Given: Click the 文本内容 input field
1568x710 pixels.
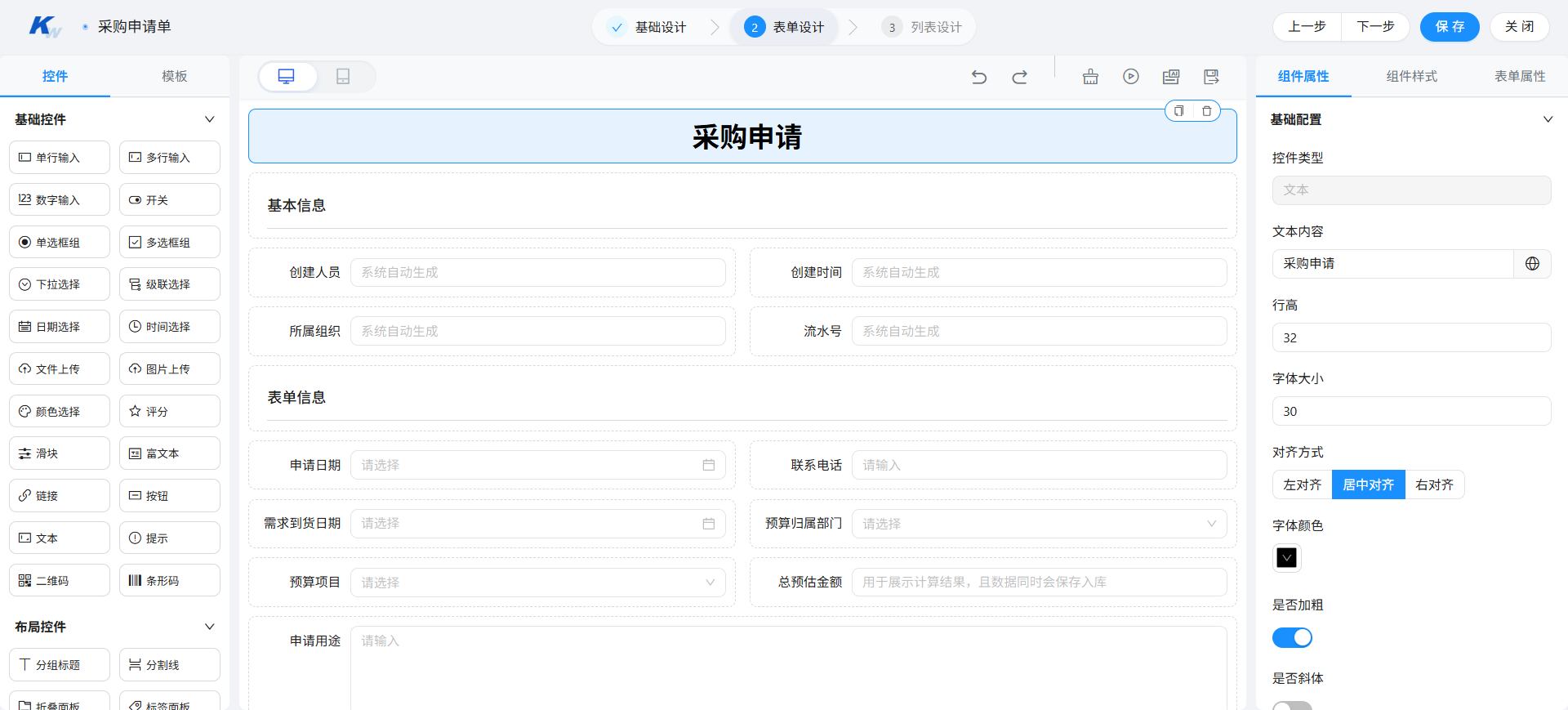Looking at the screenshot, I should pos(1393,264).
